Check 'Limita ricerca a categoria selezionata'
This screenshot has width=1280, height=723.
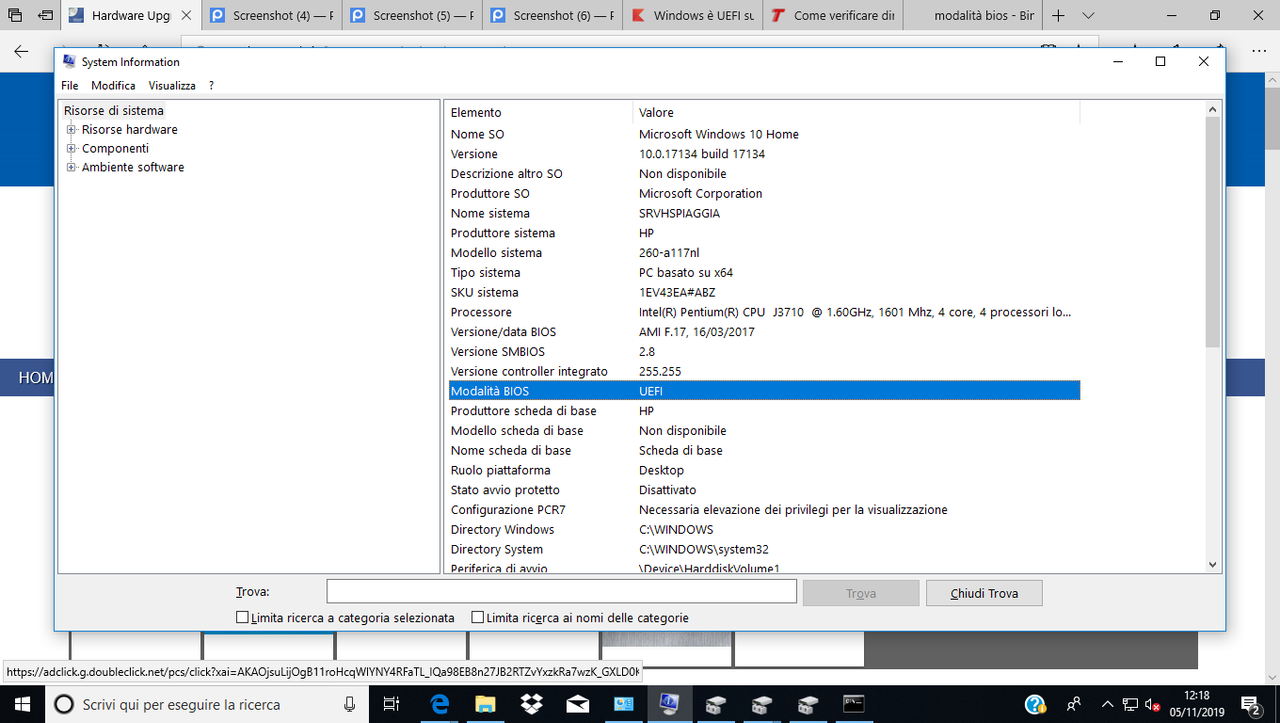tap(242, 617)
